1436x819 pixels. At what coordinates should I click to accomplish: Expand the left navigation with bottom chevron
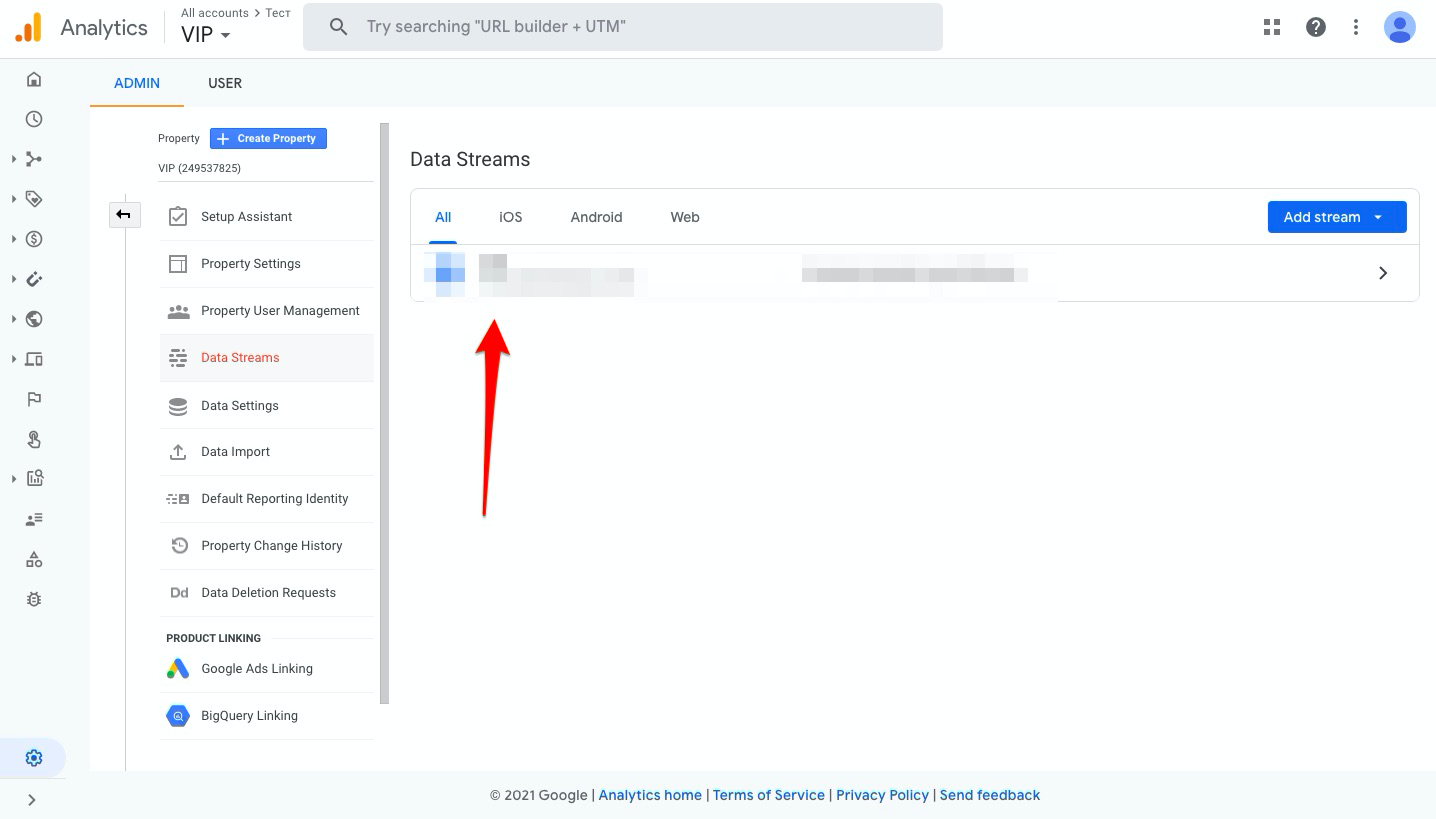click(32, 799)
